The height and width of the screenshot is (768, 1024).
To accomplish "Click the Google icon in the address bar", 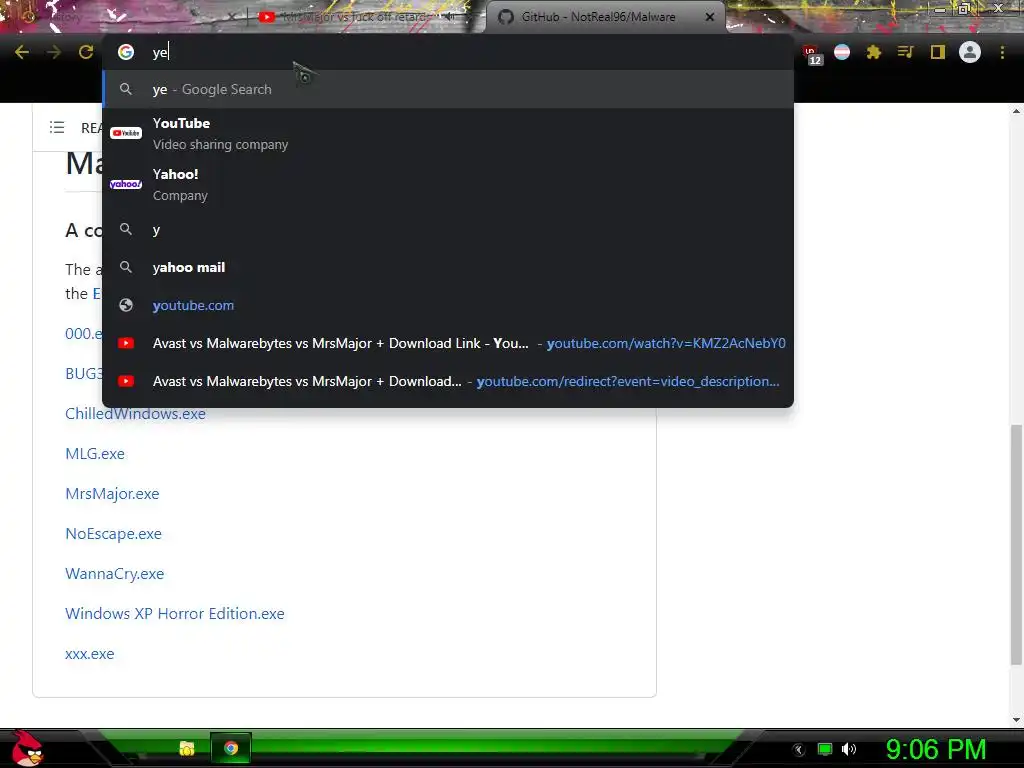I will point(126,52).
